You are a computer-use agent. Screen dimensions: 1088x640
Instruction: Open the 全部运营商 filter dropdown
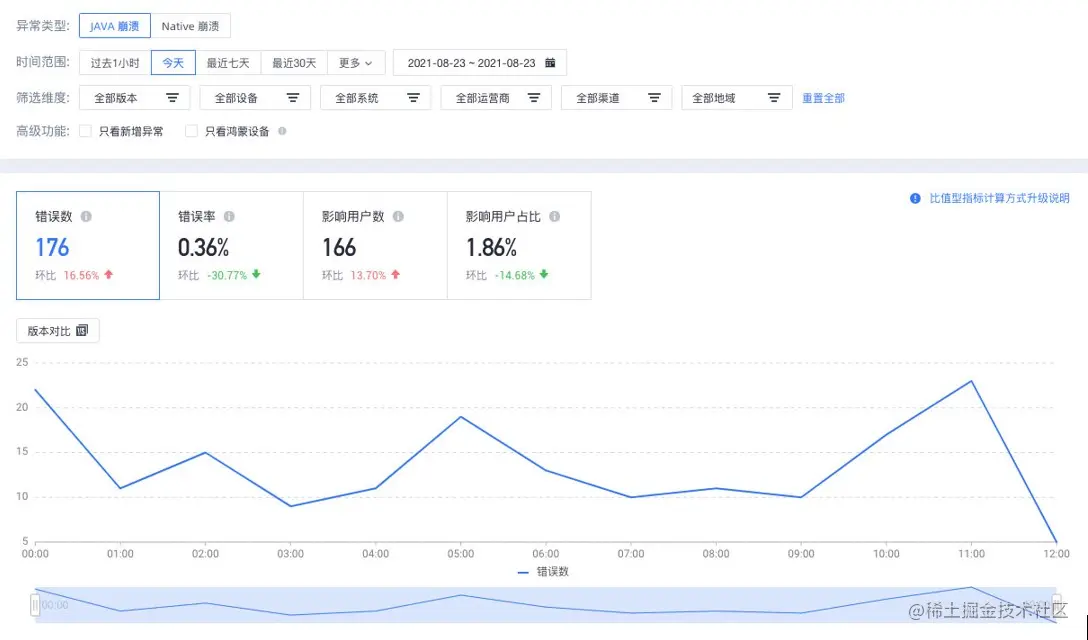point(496,98)
